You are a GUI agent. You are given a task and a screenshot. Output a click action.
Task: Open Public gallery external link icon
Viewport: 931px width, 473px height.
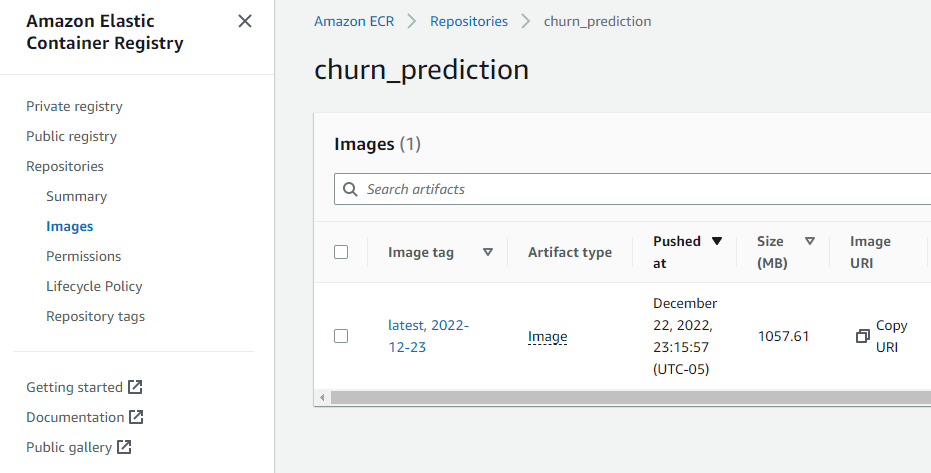(124, 447)
